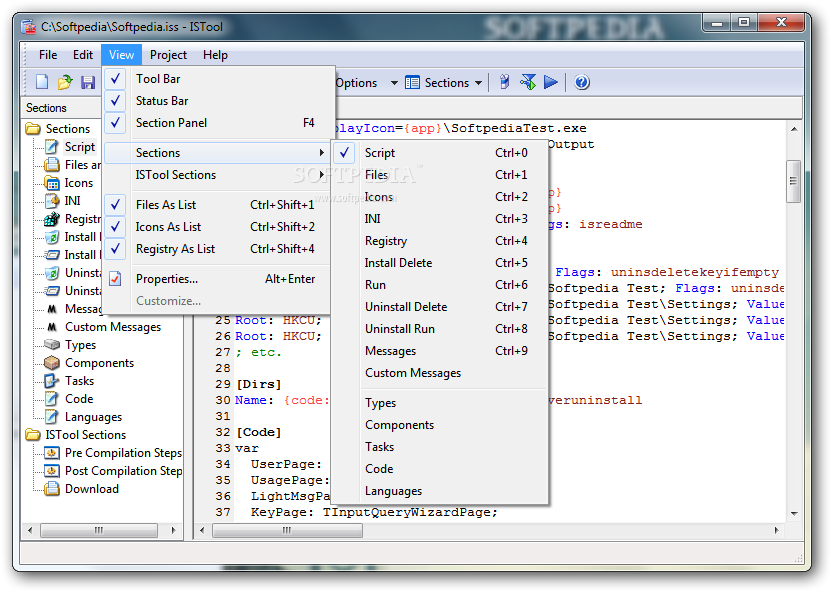Toggle Tool Bar visibility in View menu
This screenshot has height=592, width=832.
click(220, 79)
